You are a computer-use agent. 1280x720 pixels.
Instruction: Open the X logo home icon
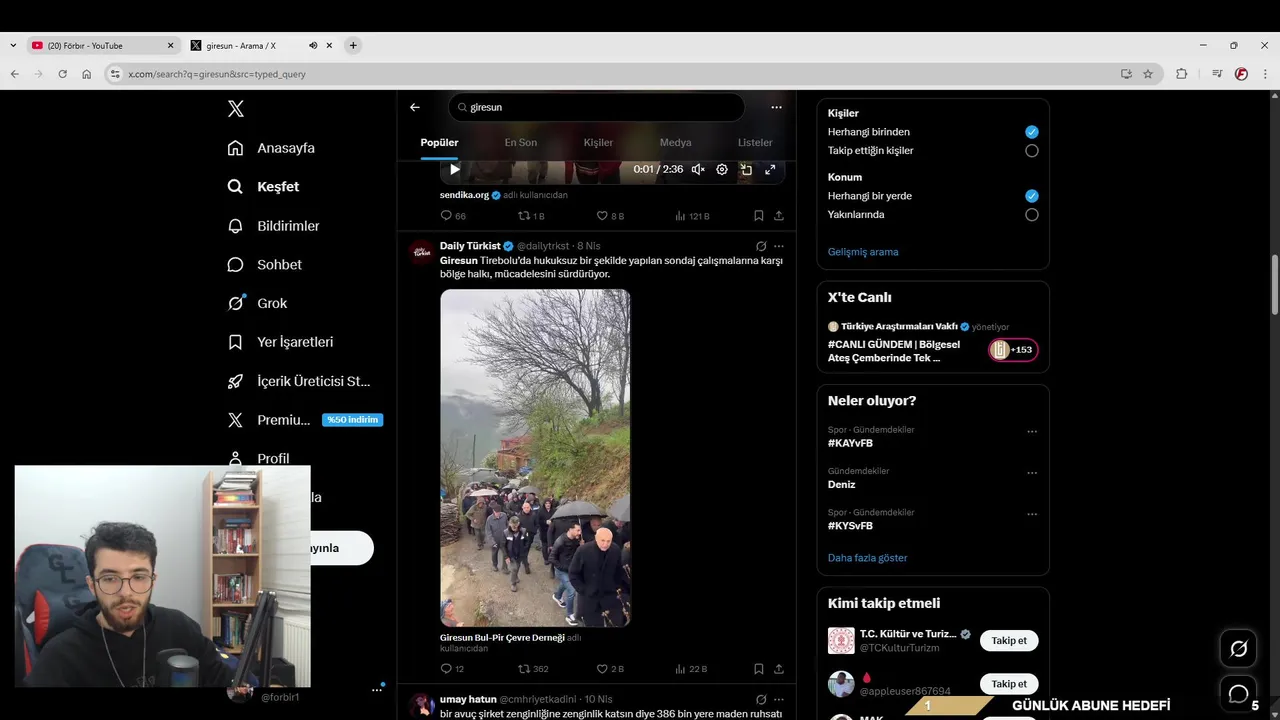(x=236, y=109)
